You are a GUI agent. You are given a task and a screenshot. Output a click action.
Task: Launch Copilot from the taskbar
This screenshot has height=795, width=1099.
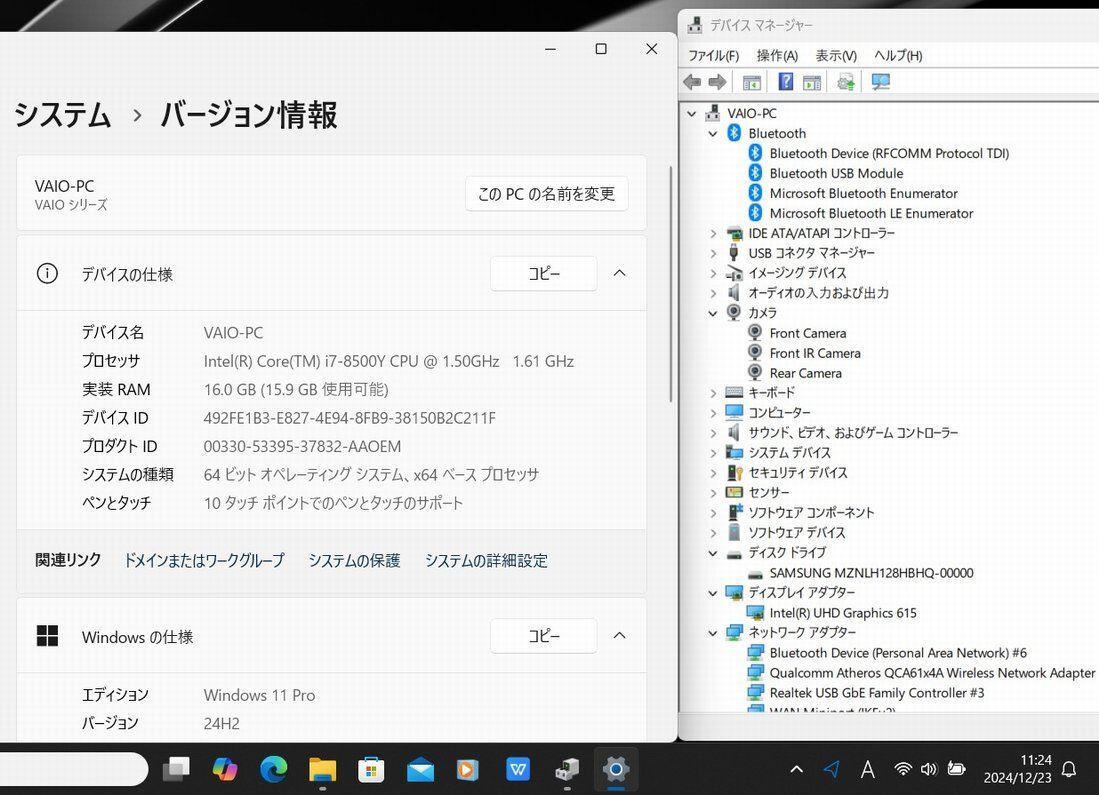224,769
